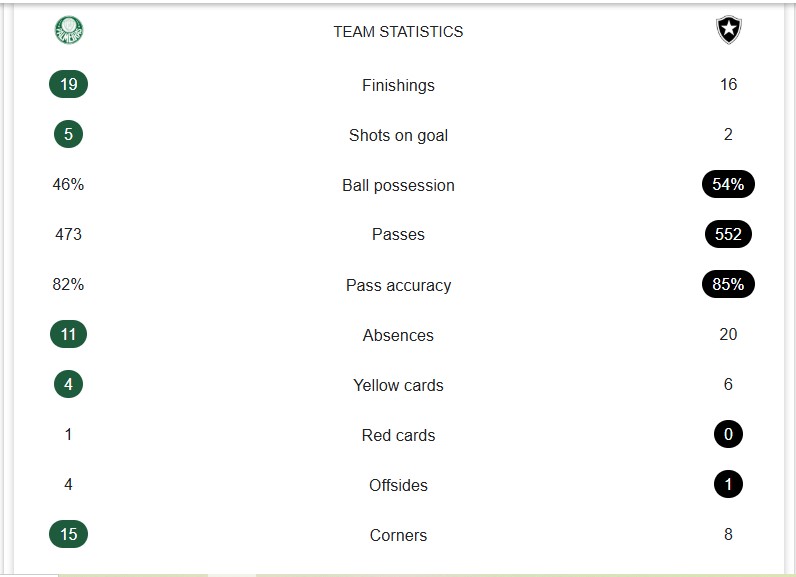This screenshot has height=577, width=796.
Task: Click the green 19 finishings badge
Action: (68, 85)
